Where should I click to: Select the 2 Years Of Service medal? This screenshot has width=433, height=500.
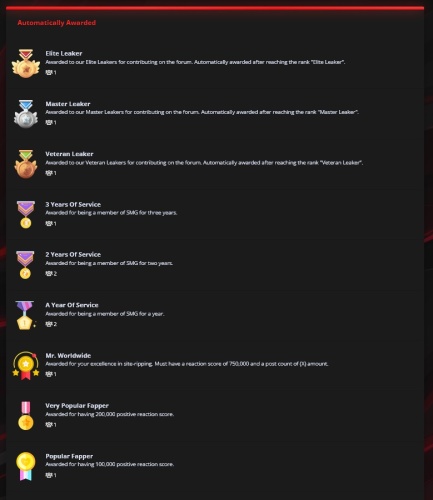pos(25,265)
